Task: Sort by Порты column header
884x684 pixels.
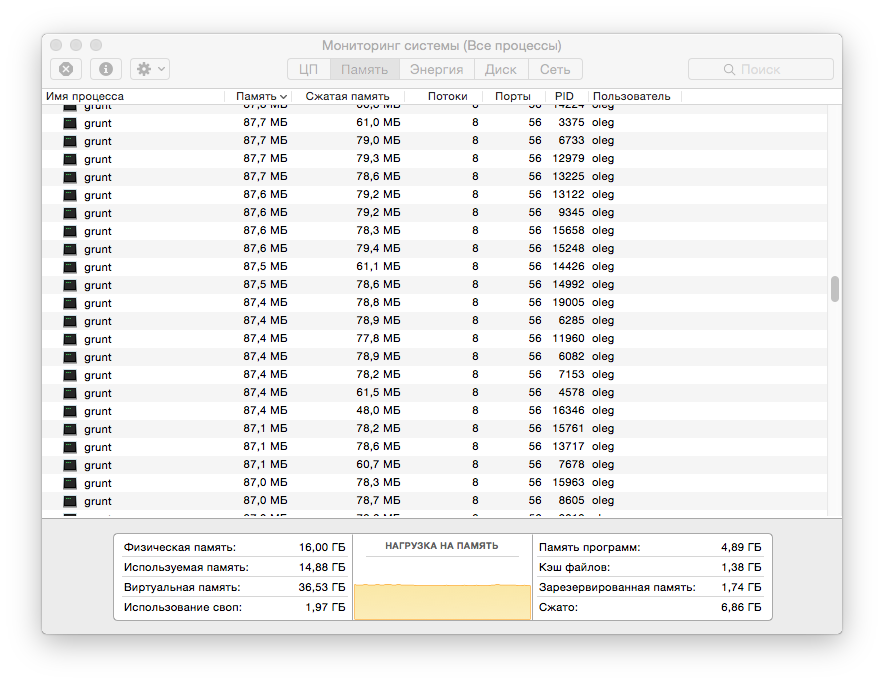Action: [512, 96]
